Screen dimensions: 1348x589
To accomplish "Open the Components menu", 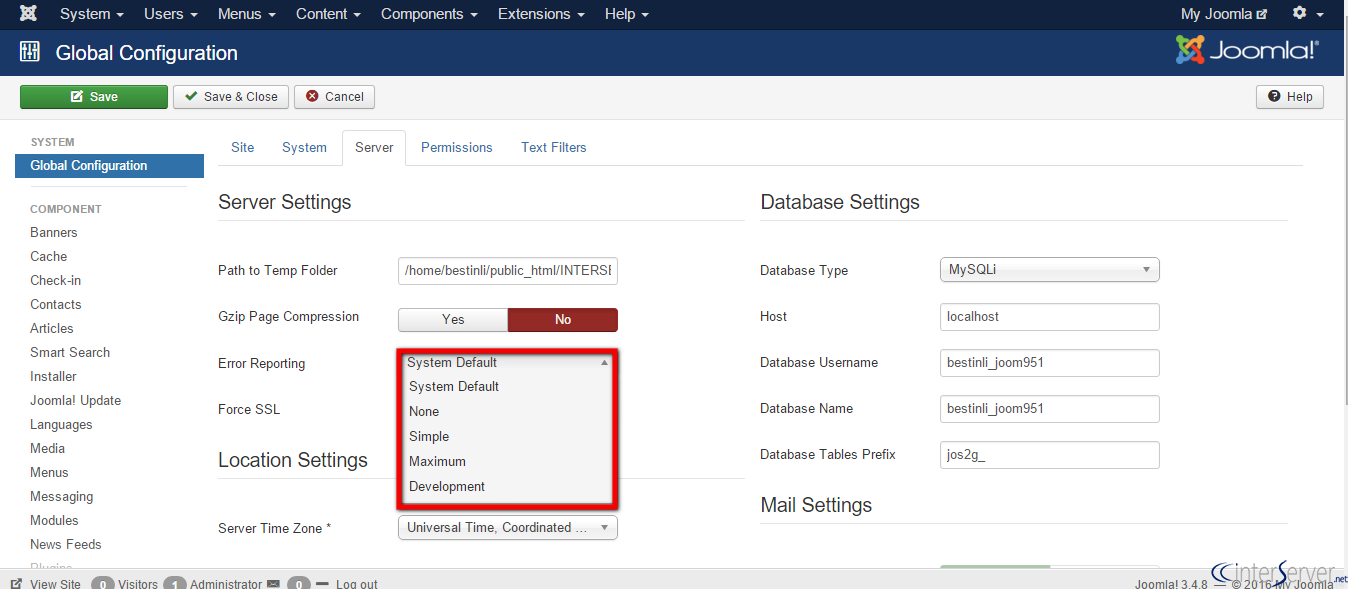I will click(x=429, y=14).
